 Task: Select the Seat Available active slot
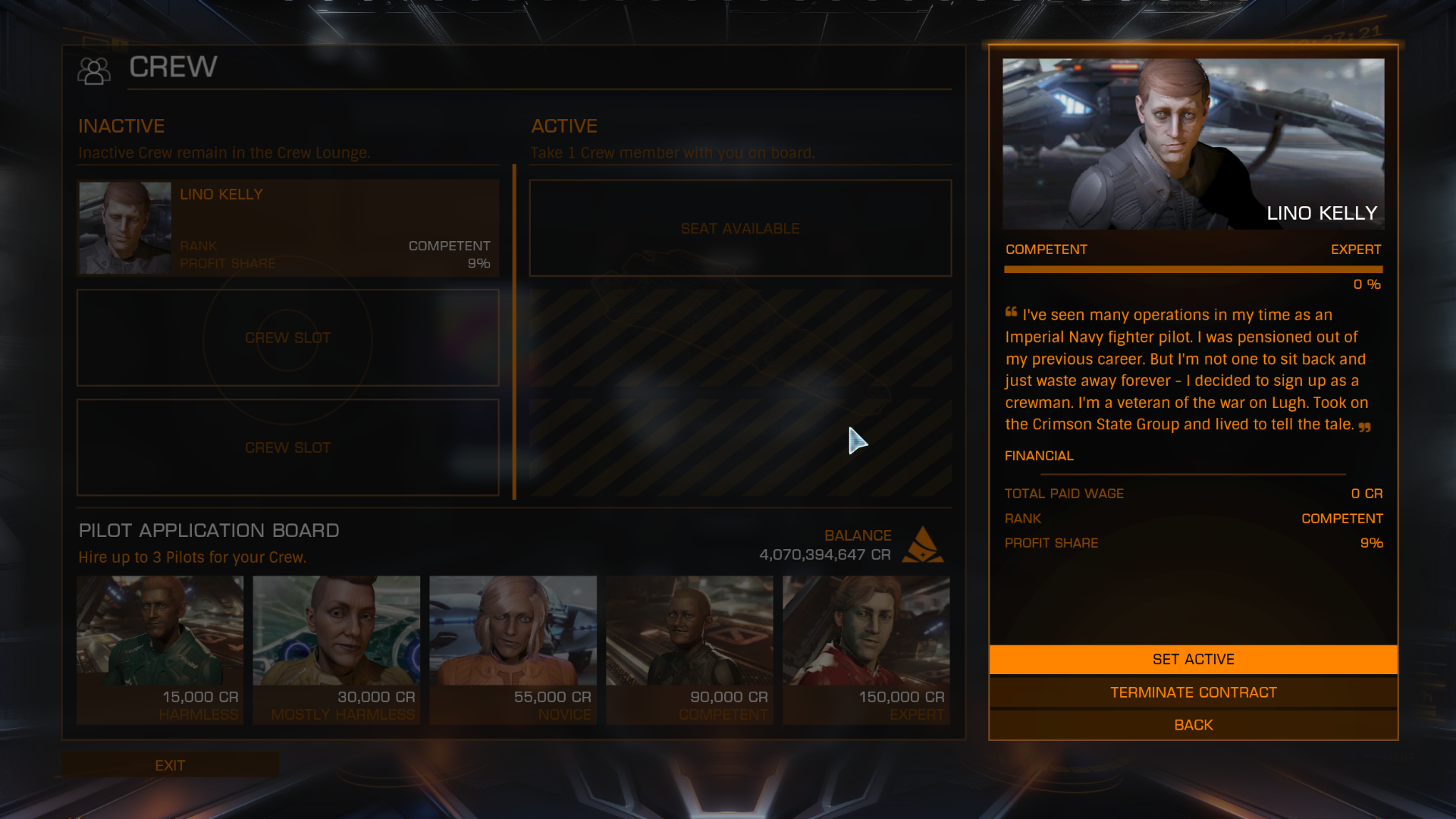pyautogui.click(x=740, y=228)
